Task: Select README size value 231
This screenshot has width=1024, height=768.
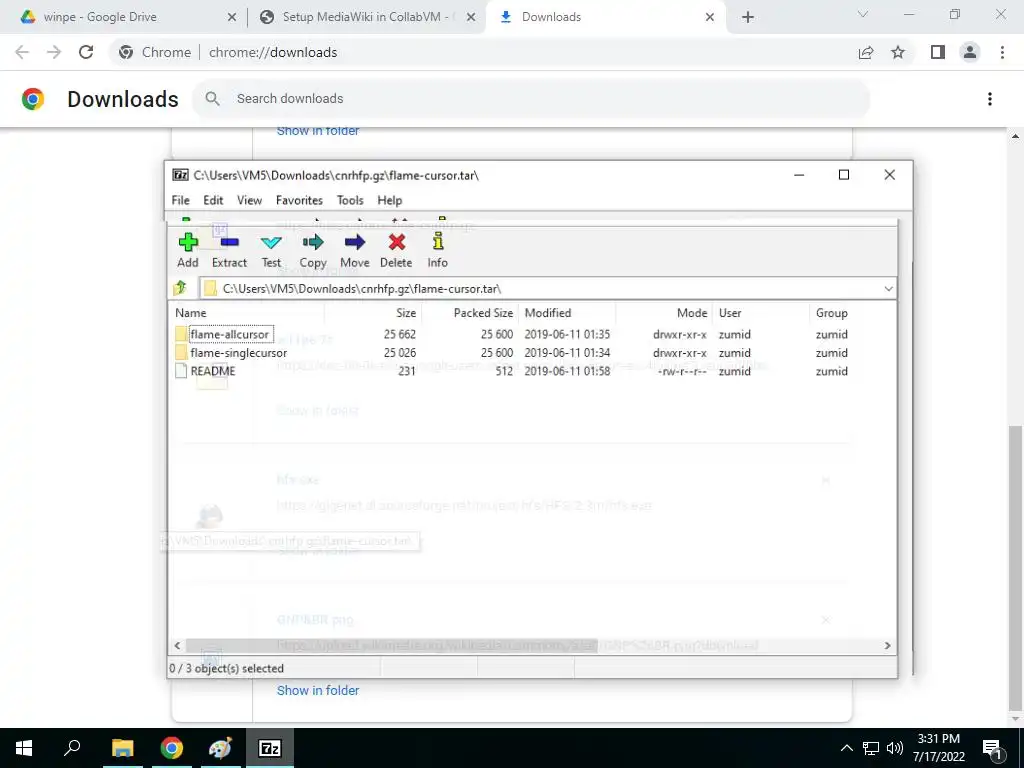Action: [407, 371]
